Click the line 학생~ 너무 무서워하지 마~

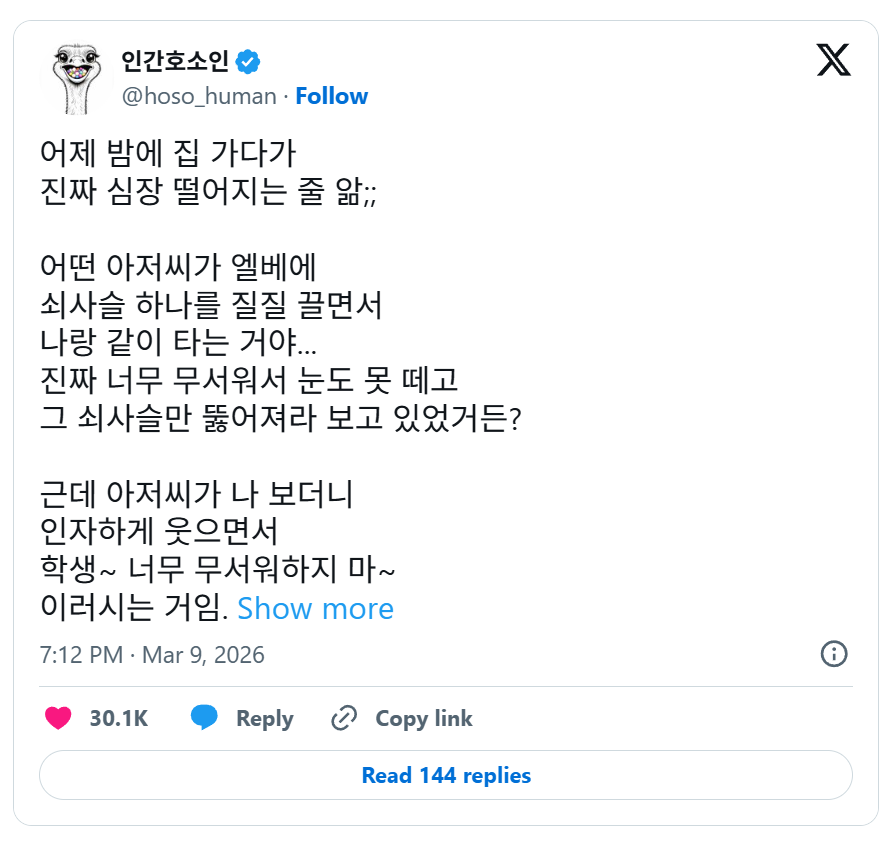(218, 570)
